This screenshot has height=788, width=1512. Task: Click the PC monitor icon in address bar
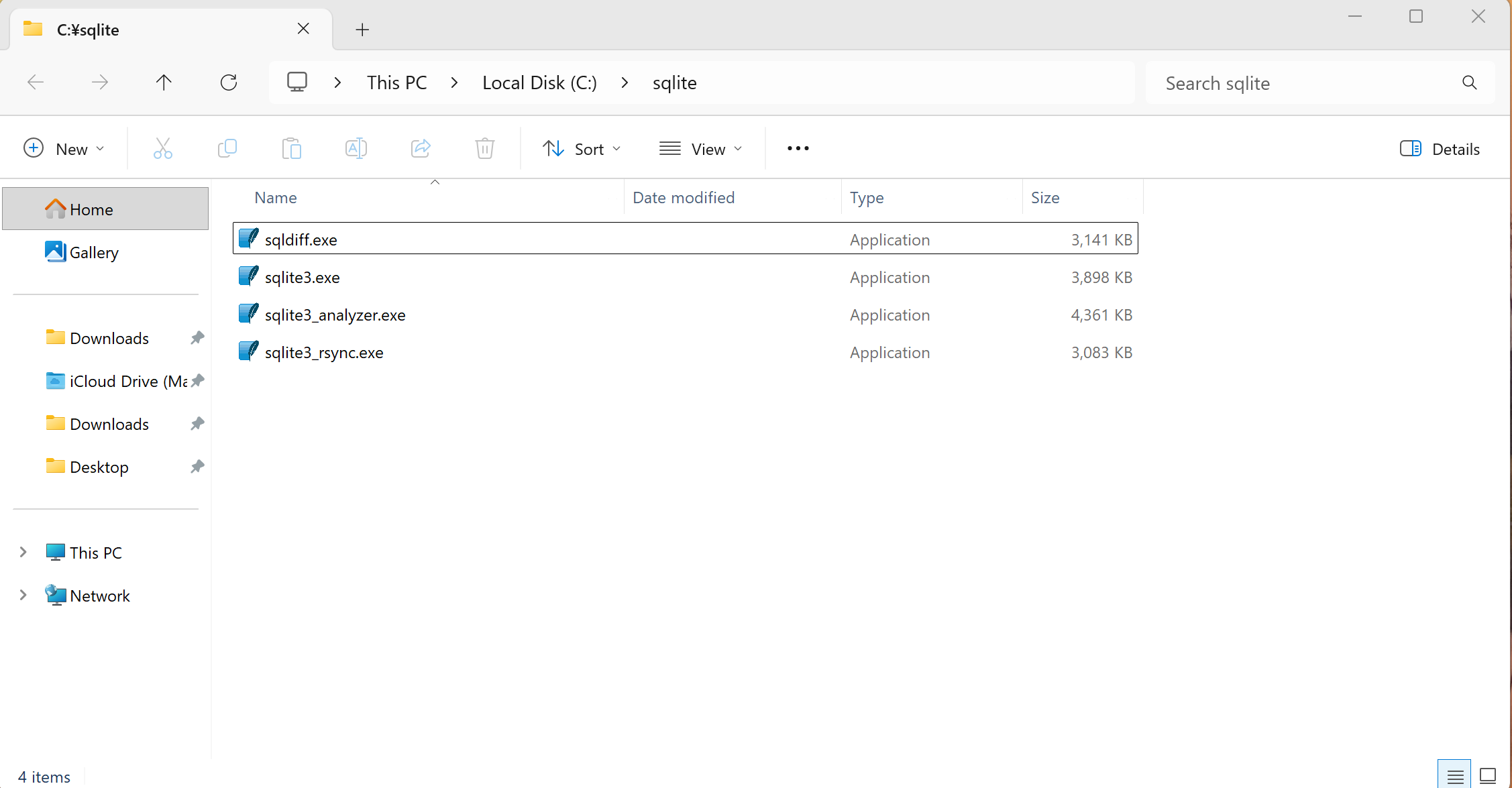(297, 82)
